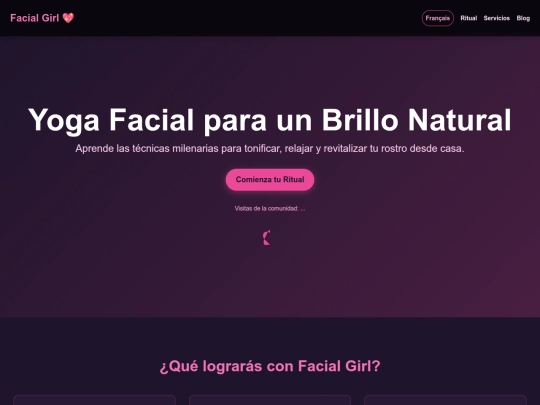Click the Visitas de la comunidad counter text

(270, 208)
